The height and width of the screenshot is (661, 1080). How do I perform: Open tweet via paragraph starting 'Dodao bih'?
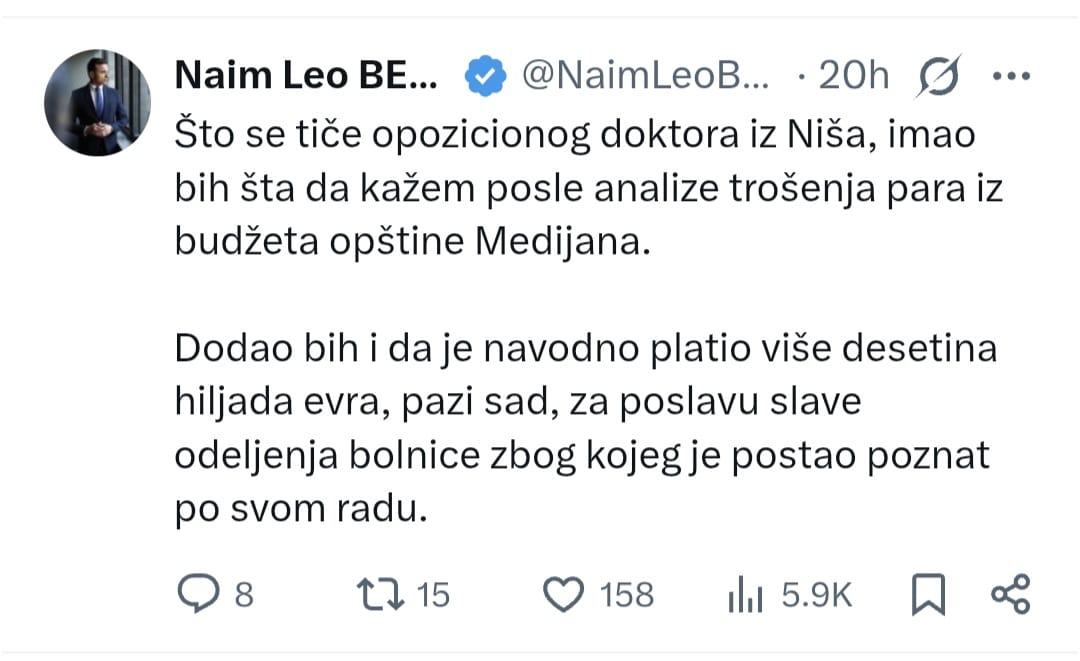pyautogui.click(x=585, y=428)
